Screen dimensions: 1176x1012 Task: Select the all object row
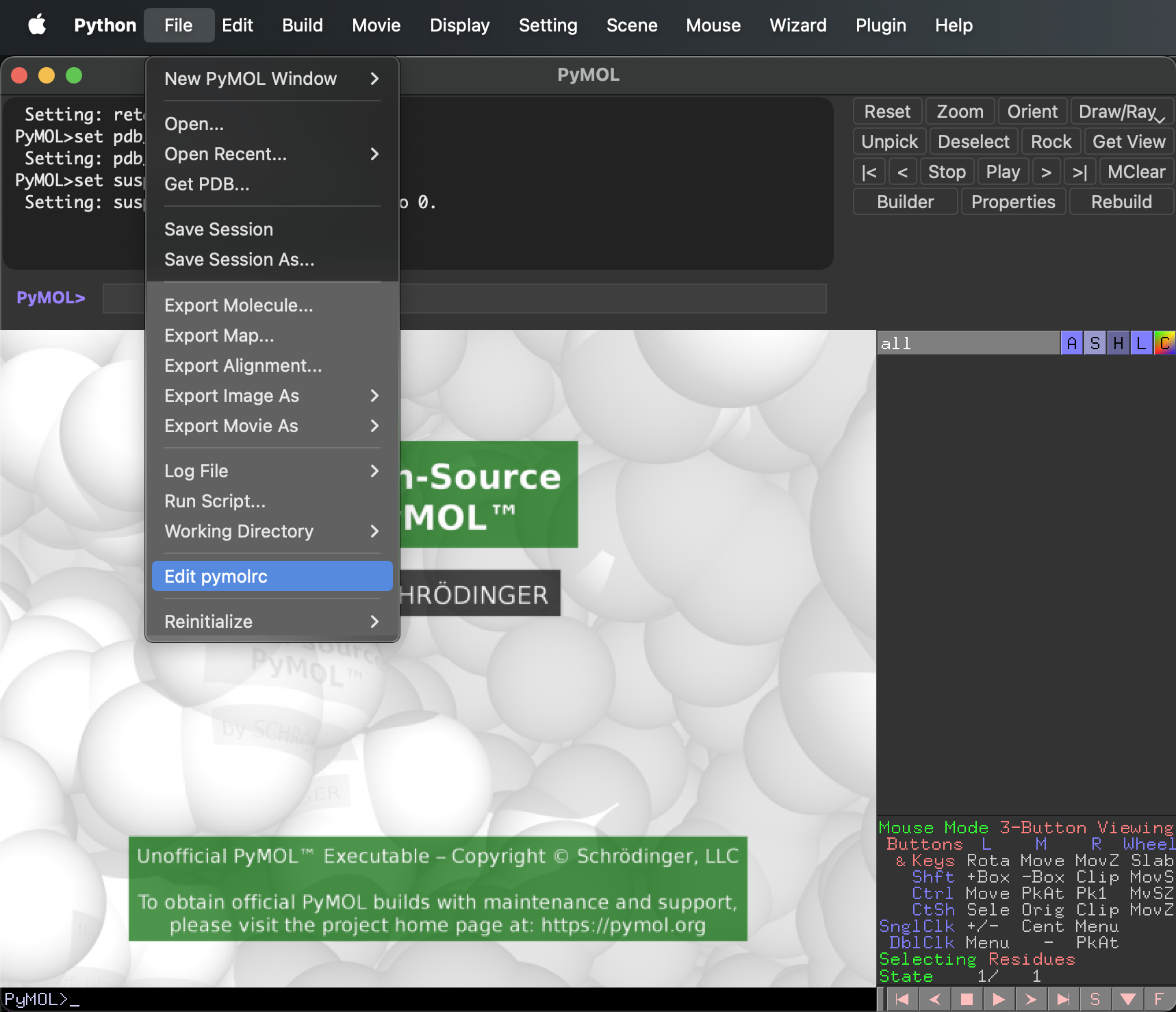[x=969, y=343]
